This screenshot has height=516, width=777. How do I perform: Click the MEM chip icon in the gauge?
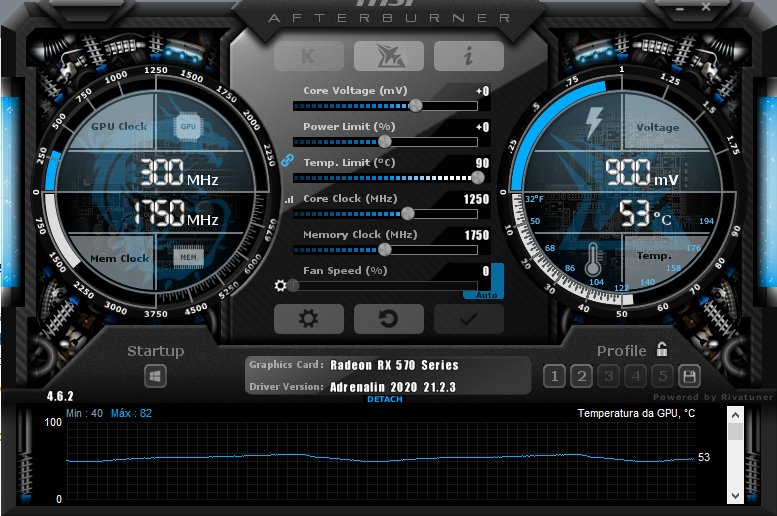click(x=188, y=257)
